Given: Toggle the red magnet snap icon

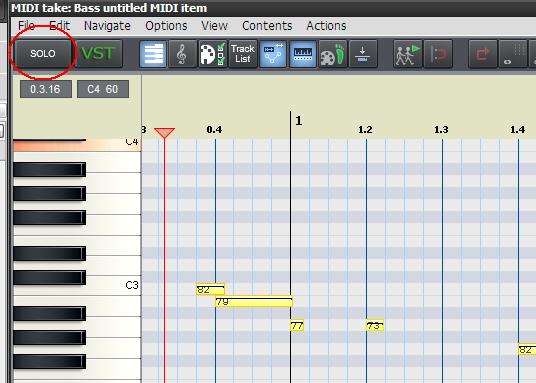Looking at the screenshot, I should [x=438, y=54].
